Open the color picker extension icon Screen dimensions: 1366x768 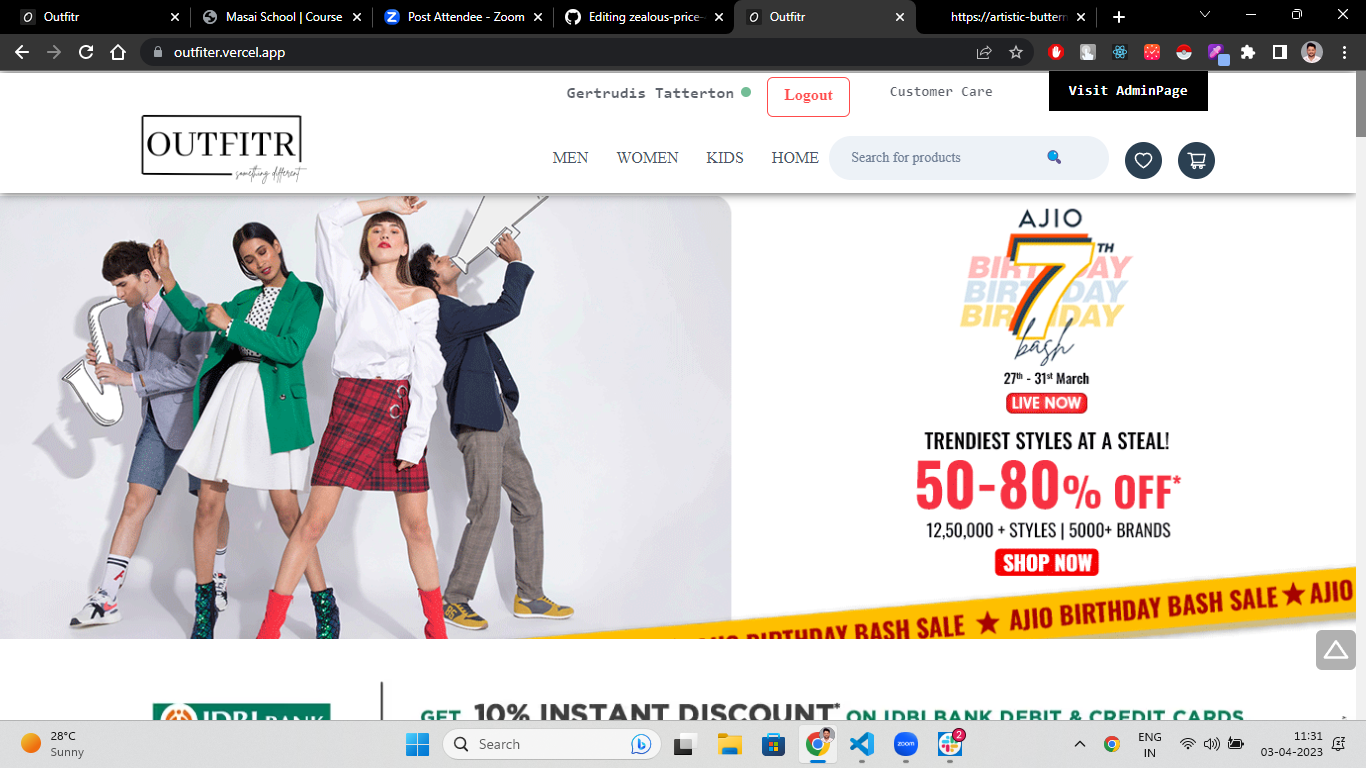[x=1216, y=52]
